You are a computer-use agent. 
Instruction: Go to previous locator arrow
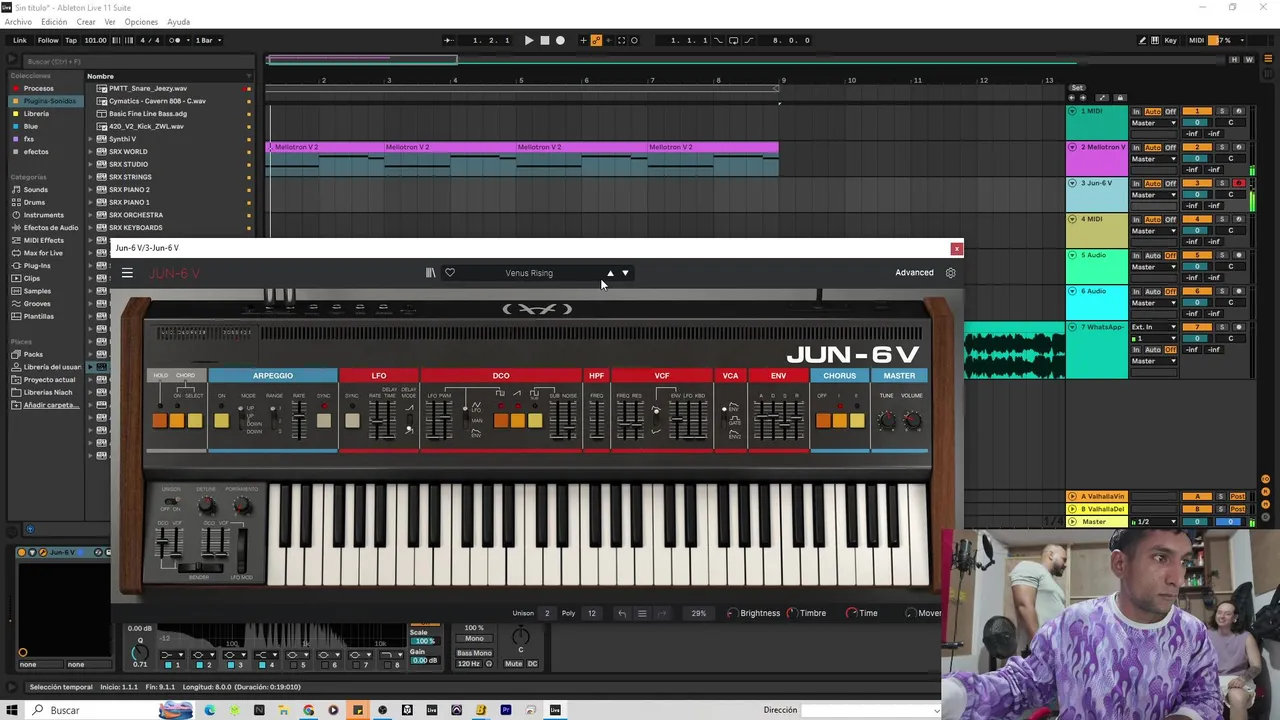[x=1071, y=98]
